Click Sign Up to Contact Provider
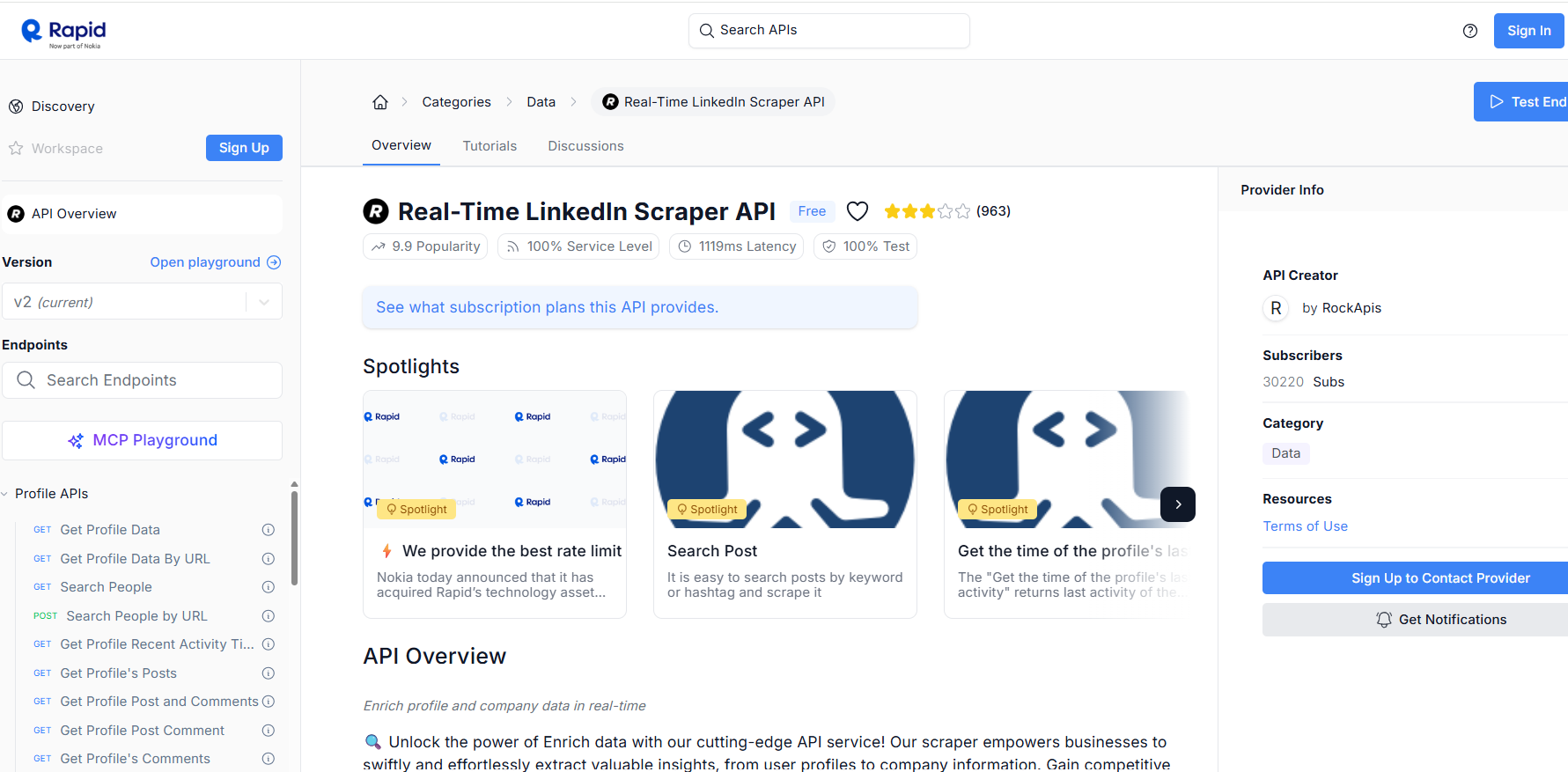The image size is (1568, 772). [1415, 578]
